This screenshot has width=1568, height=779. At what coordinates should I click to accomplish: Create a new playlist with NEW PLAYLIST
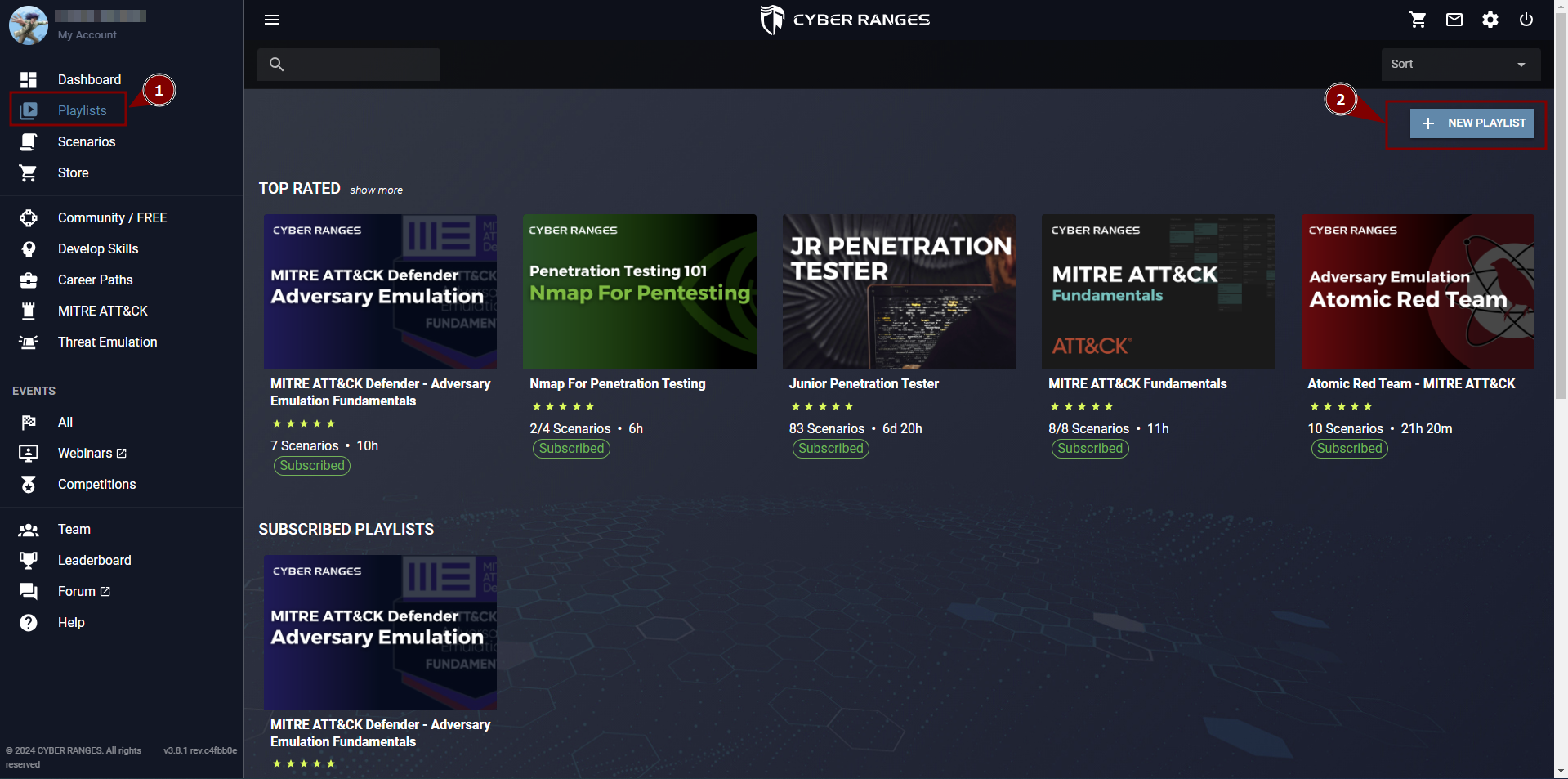point(1472,123)
